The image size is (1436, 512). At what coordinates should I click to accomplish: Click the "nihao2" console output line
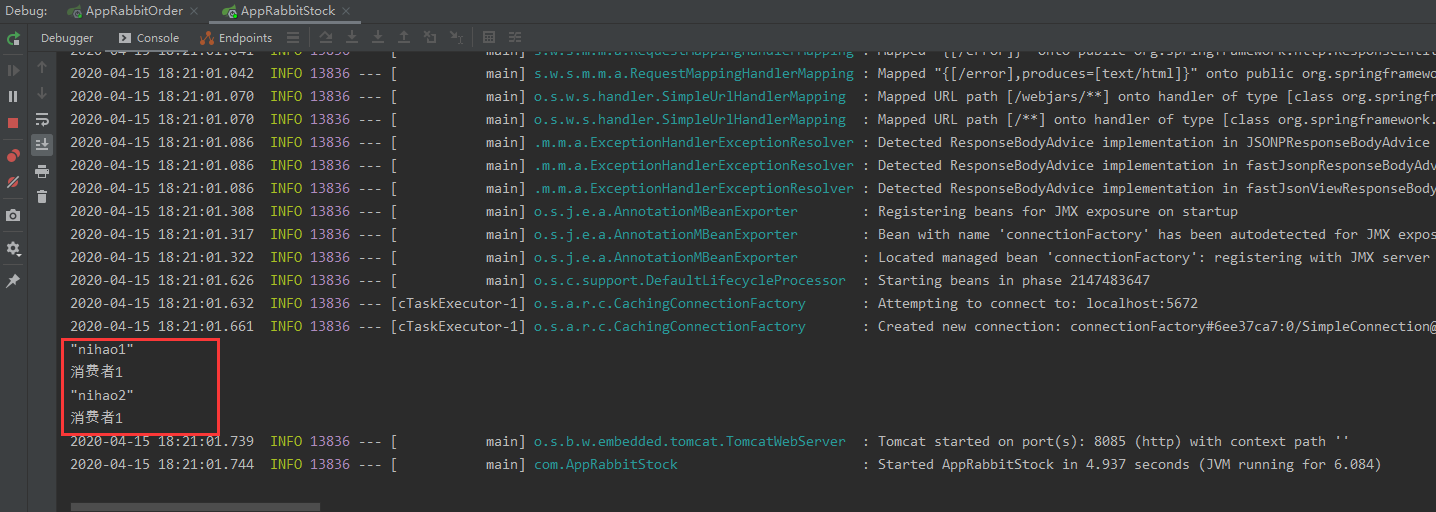[x=102, y=395]
